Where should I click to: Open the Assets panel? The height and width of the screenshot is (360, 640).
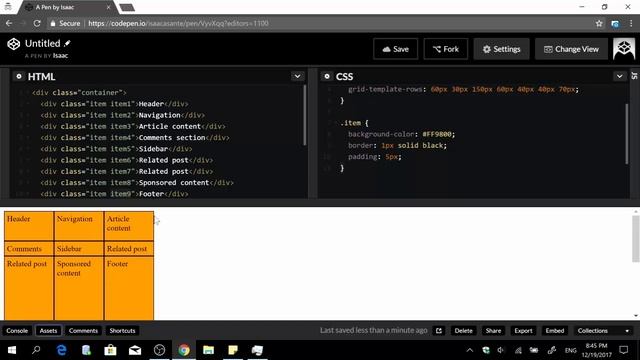(x=48, y=331)
